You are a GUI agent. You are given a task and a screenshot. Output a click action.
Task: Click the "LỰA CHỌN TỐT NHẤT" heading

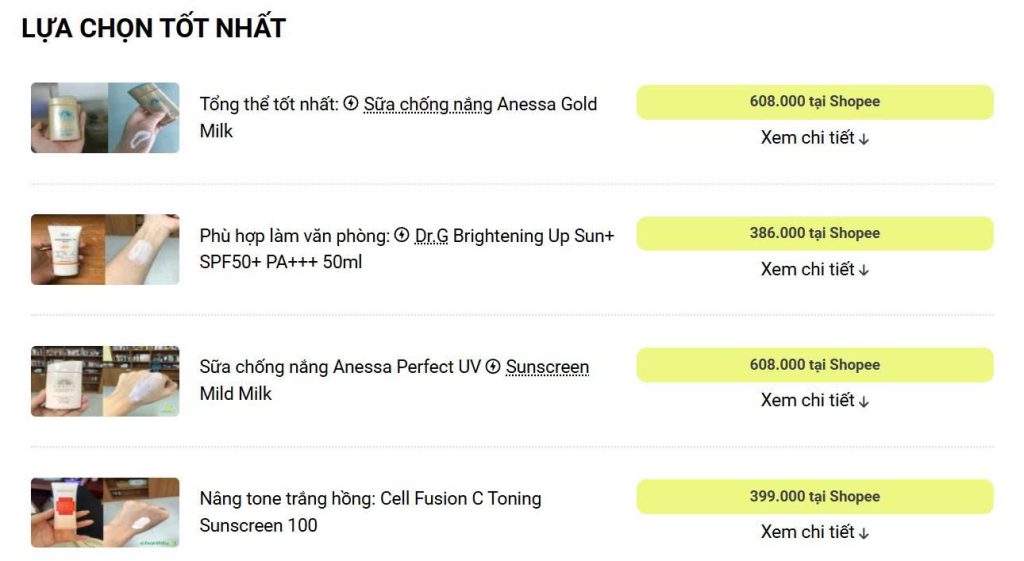[x=153, y=28]
